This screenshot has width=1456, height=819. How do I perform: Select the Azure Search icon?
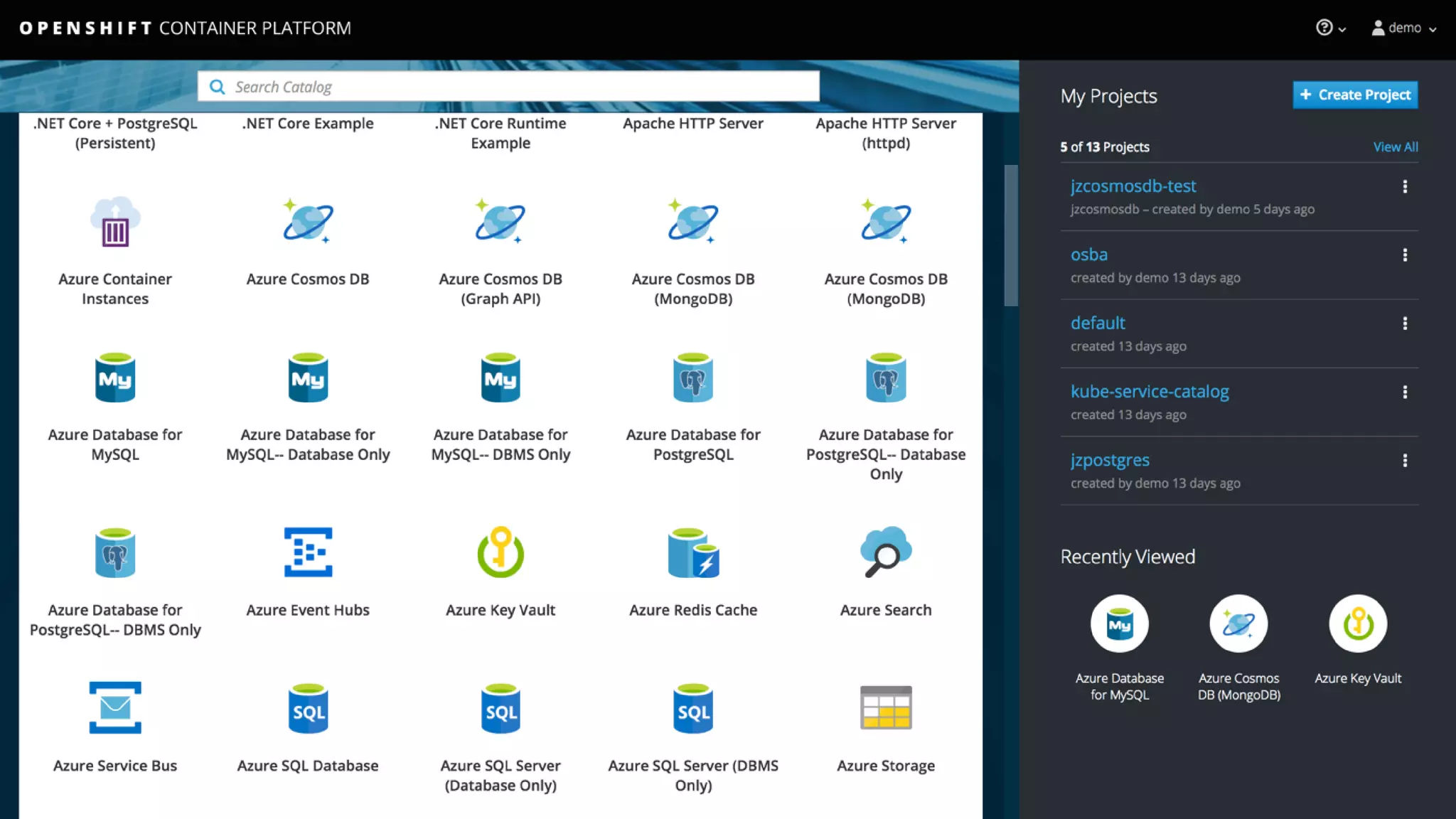pos(885,552)
